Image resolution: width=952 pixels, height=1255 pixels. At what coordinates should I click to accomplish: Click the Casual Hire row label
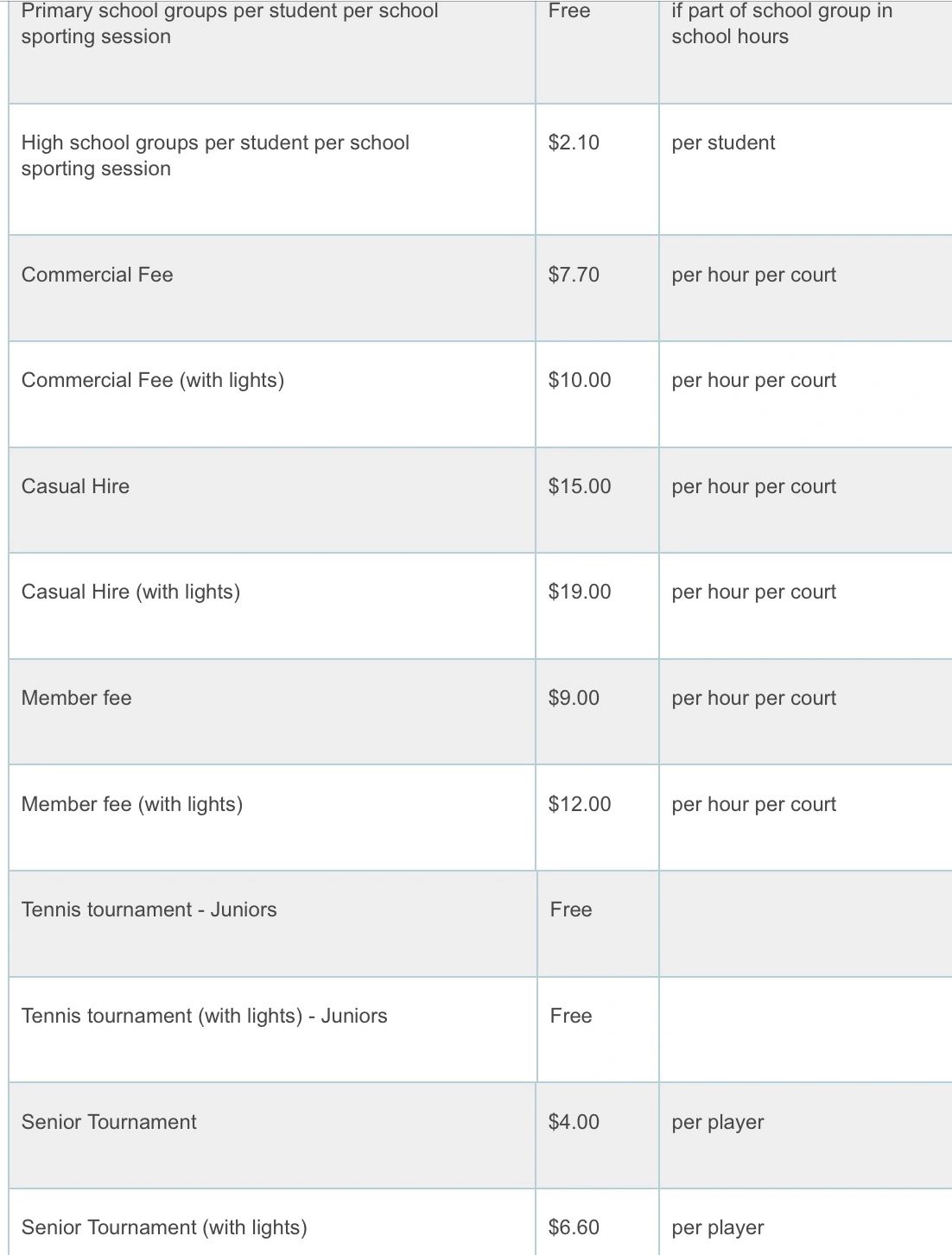[x=75, y=486]
